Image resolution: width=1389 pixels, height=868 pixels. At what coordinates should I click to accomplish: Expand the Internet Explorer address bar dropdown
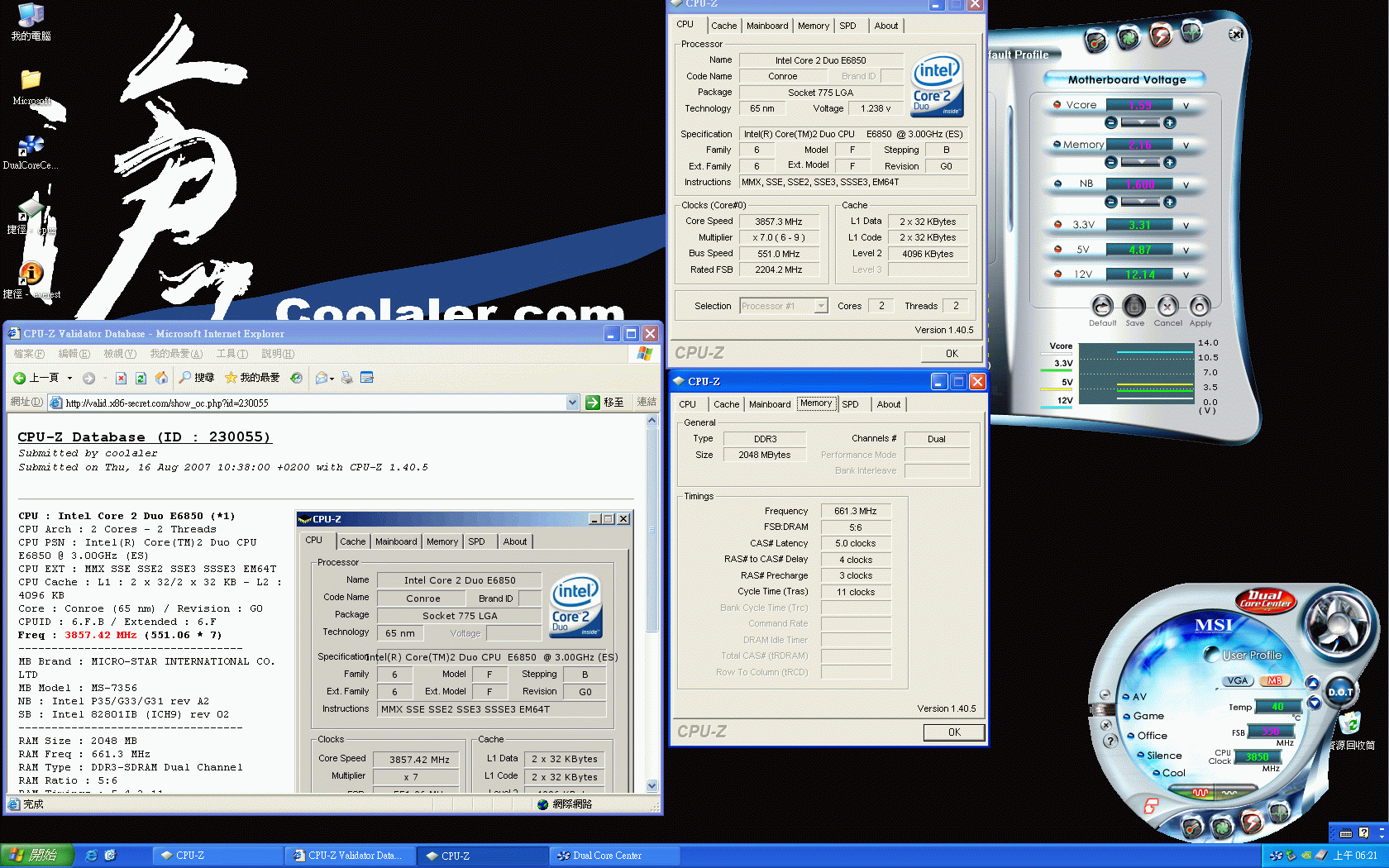572,403
